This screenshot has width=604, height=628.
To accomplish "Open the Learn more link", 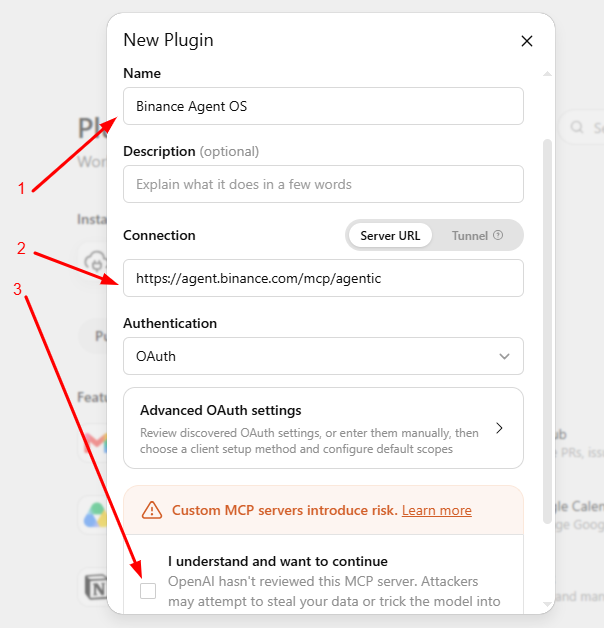I will pyautogui.click(x=437, y=510).
